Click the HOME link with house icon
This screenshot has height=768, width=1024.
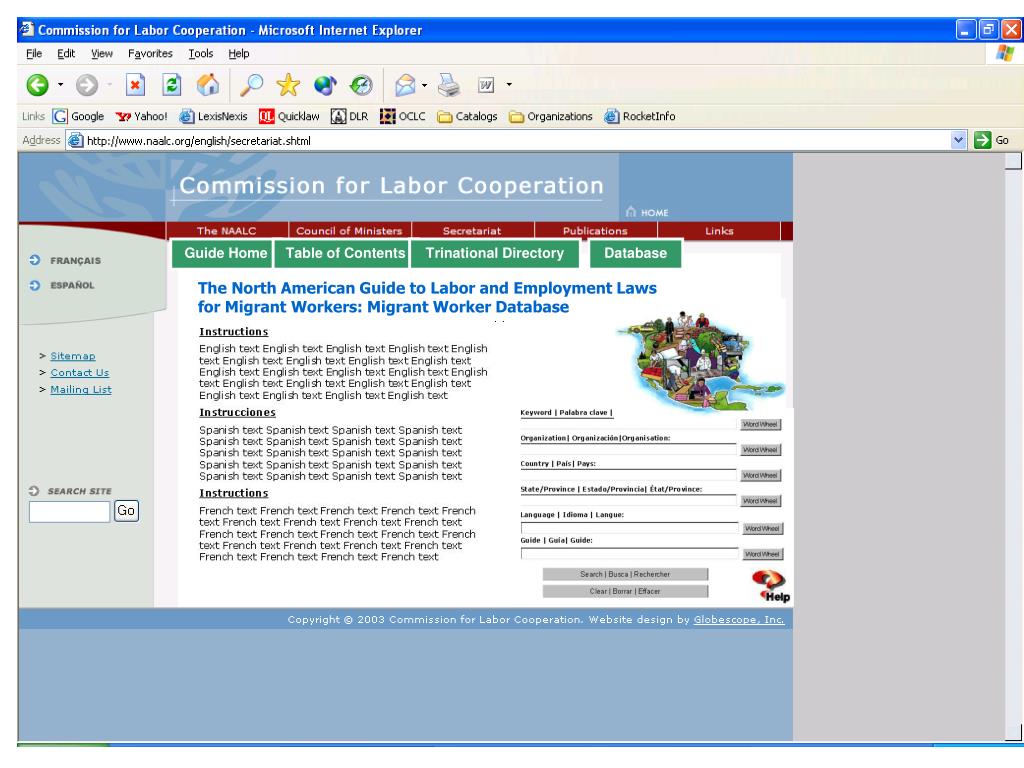coord(647,212)
